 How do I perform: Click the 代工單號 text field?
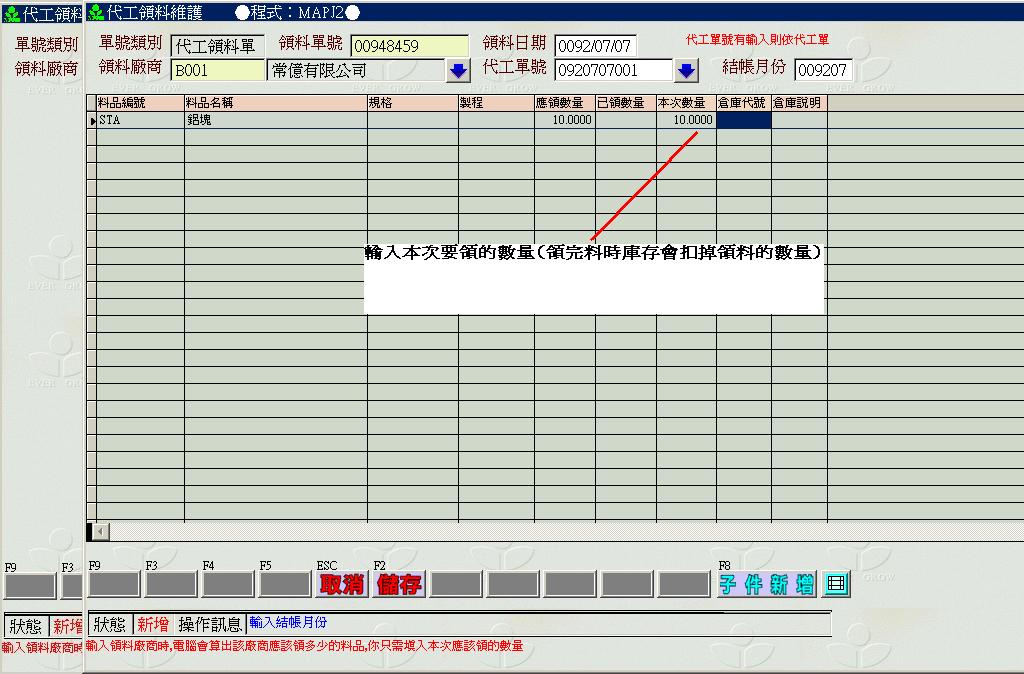pyautogui.click(x=613, y=71)
